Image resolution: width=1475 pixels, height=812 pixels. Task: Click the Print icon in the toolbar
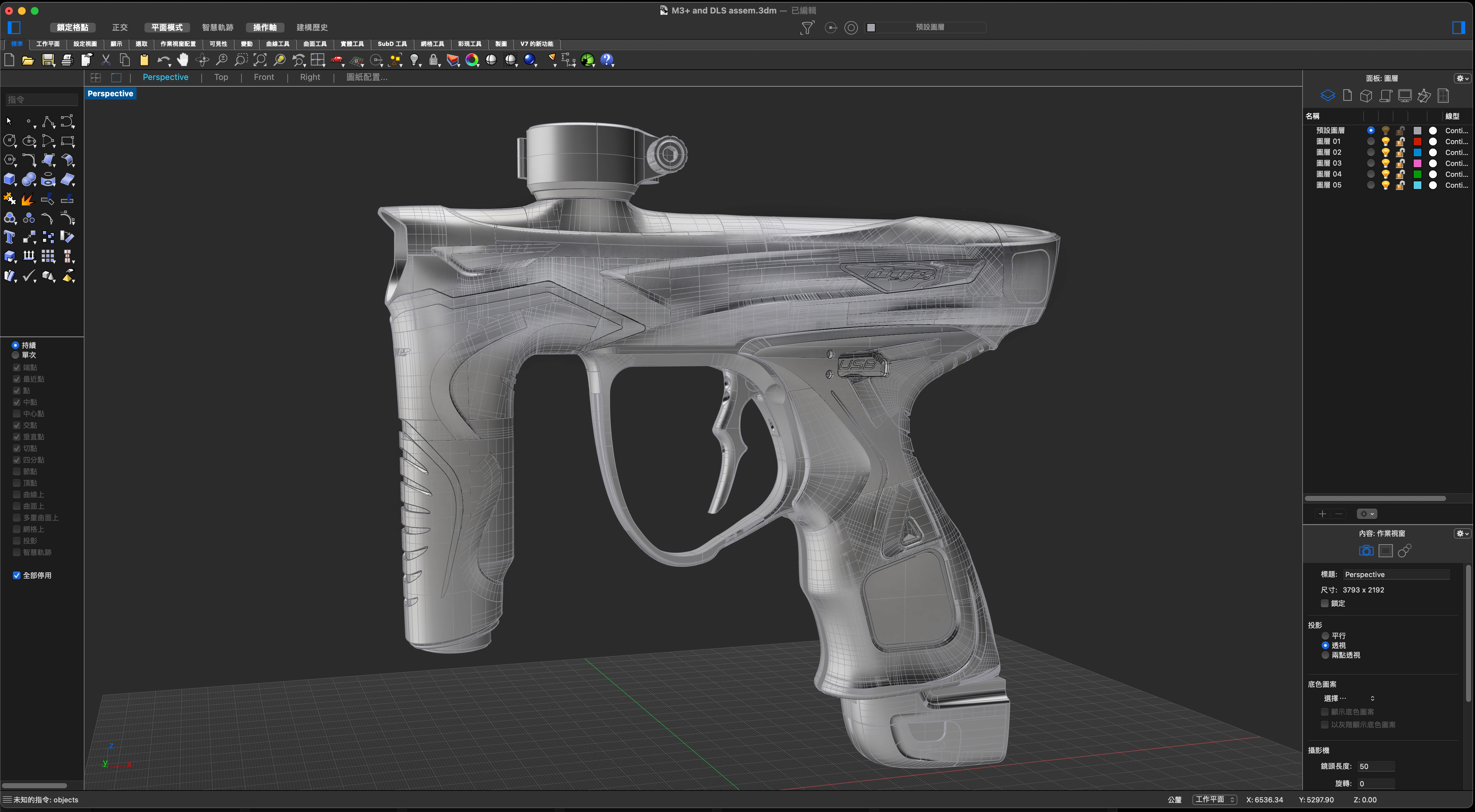click(67, 60)
